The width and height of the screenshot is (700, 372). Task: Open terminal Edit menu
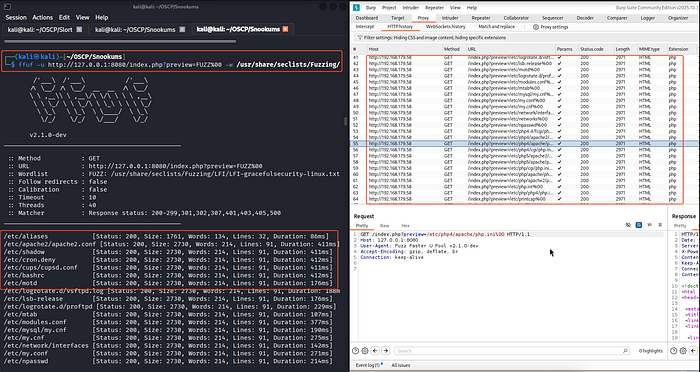pyautogui.click(x=64, y=17)
